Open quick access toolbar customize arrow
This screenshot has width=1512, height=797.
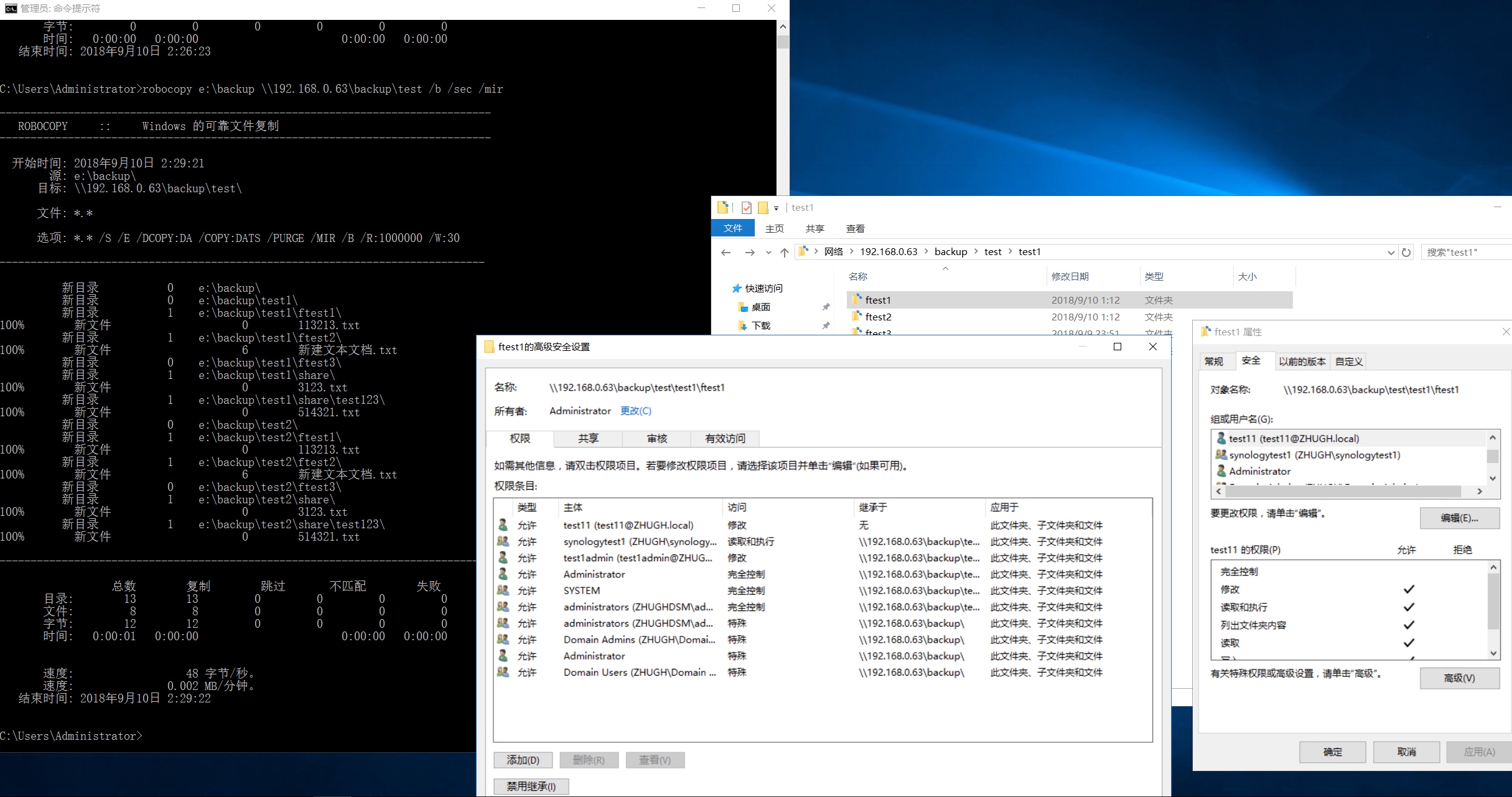(776, 208)
